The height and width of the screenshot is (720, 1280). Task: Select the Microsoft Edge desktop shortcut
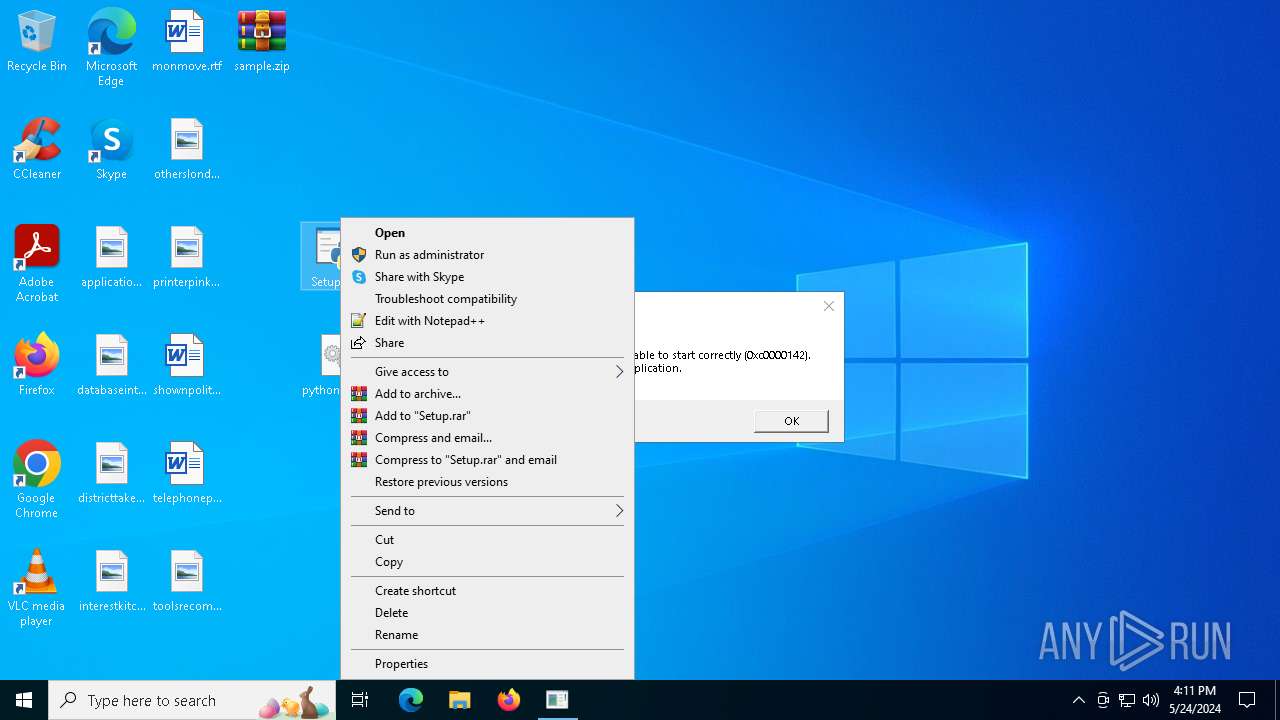coord(111,48)
